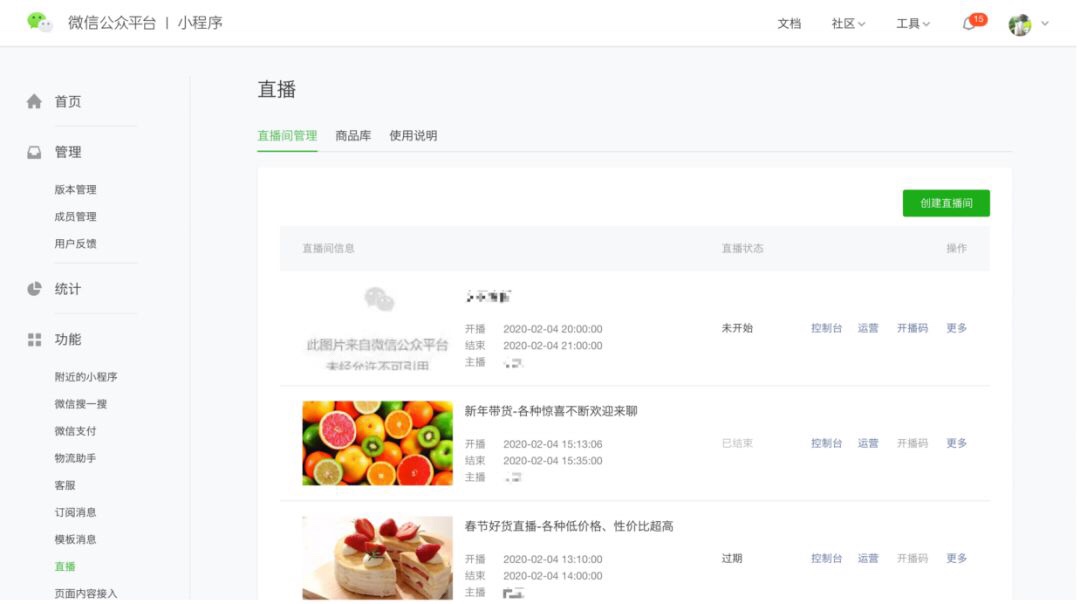The image size is (1080, 604).
Task: Open 运营 for the 春节好货直播 room
Action: click(867, 559)
